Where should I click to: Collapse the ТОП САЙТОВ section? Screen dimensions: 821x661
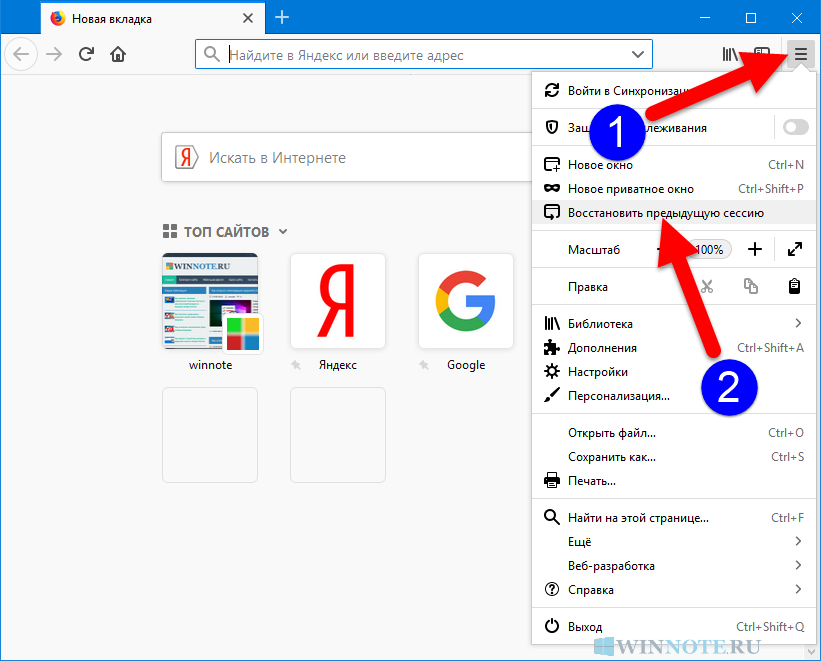(283, 232)
